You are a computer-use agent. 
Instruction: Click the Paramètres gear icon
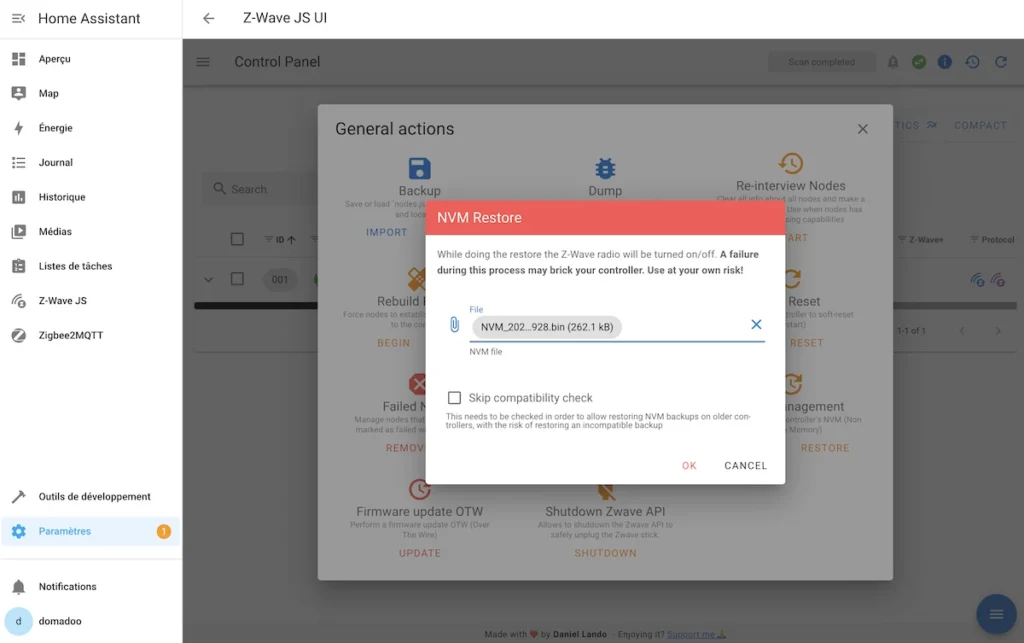[18, 531]
